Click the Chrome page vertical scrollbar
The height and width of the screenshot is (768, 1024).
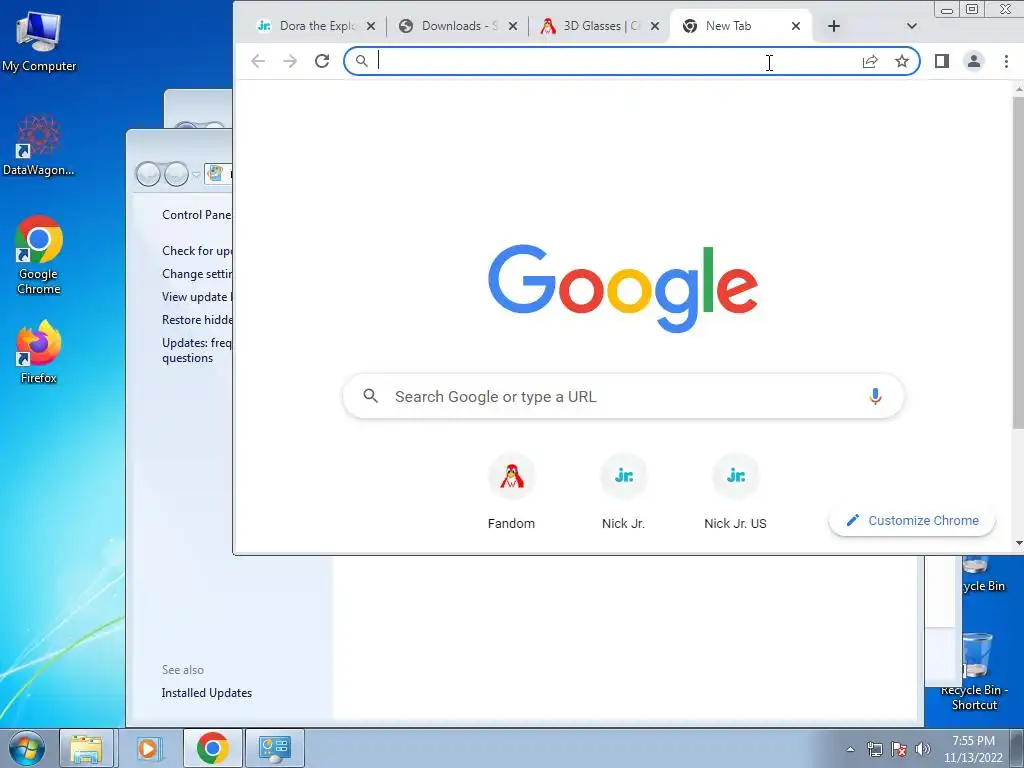[1018, 261]
